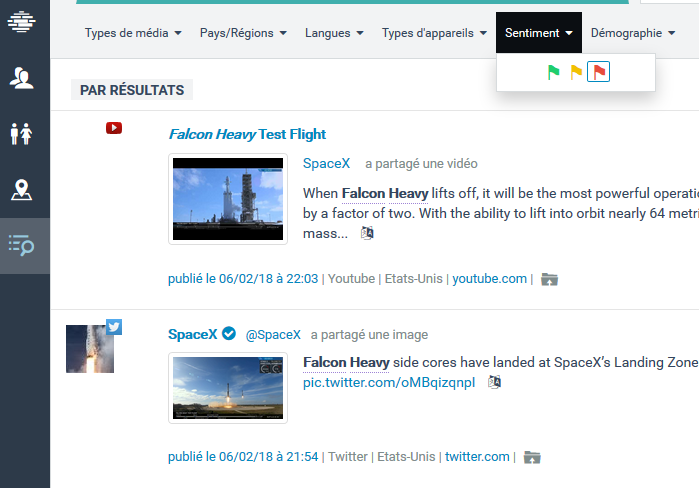The height and width of the screenshot is (488, 699).
Task: Select the PAR RÉSULTATS tab
Action: [132, 90]
